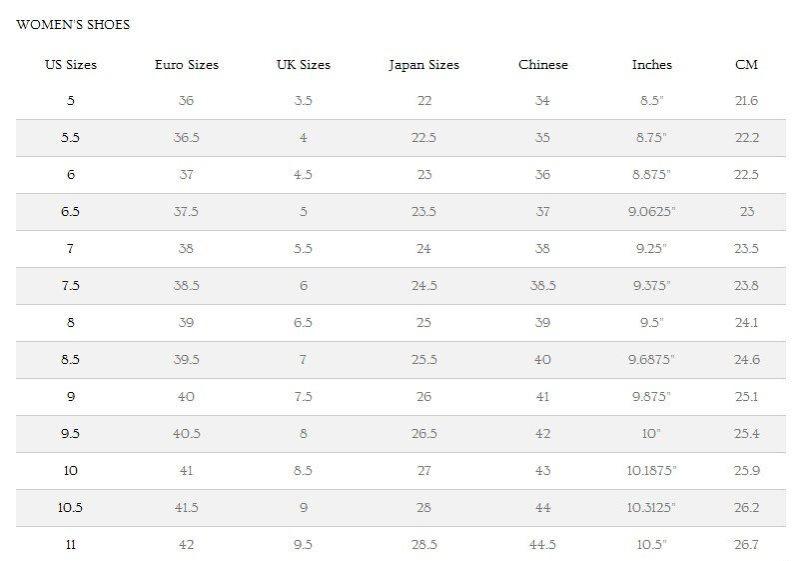Select the 8.875" inches value

click(x=652, y=175)
